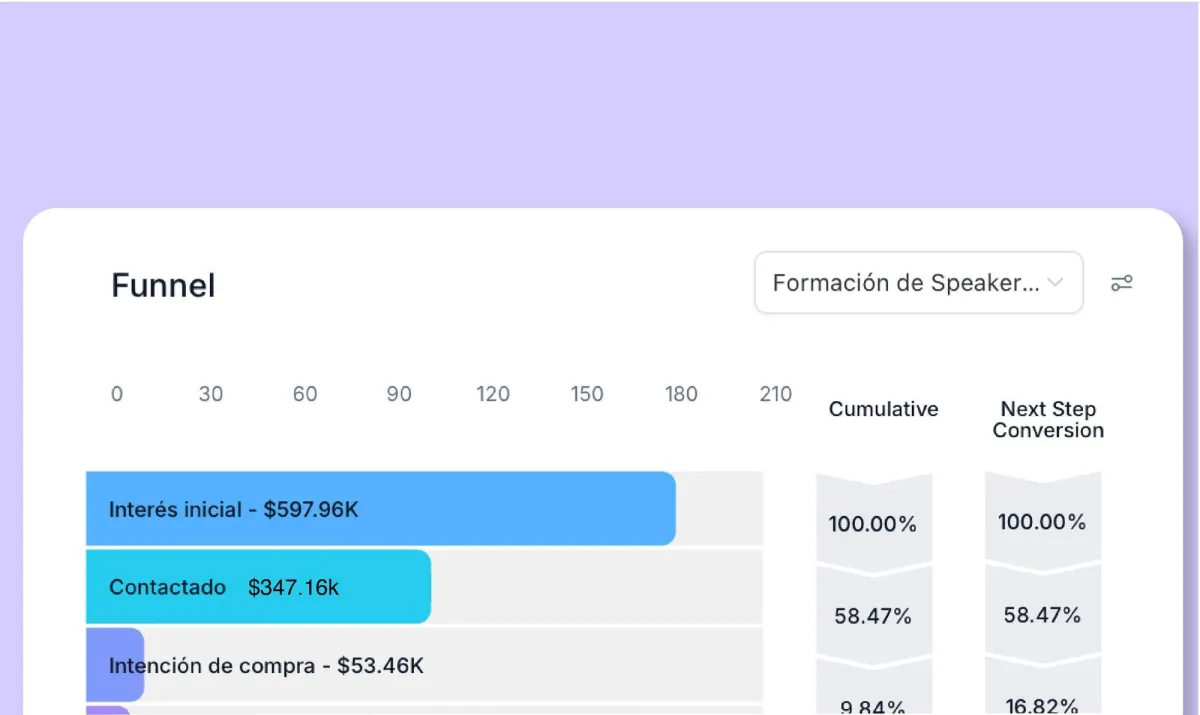Click the Contactado $347.16k label
This screenshot has height=715, width=1200.
(224, 588)
